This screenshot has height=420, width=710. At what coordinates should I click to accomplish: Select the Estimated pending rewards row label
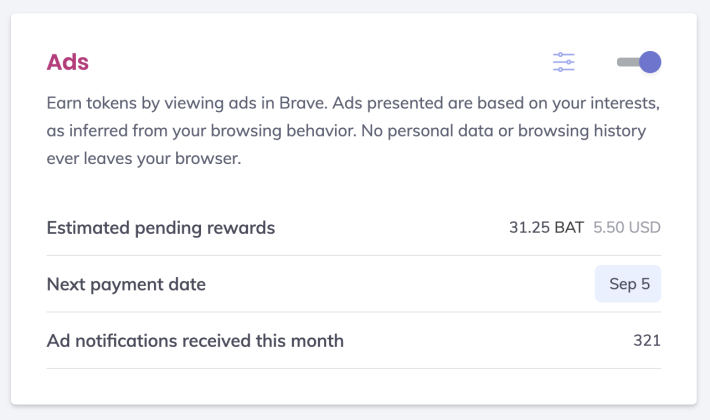[x=161, y=228]
